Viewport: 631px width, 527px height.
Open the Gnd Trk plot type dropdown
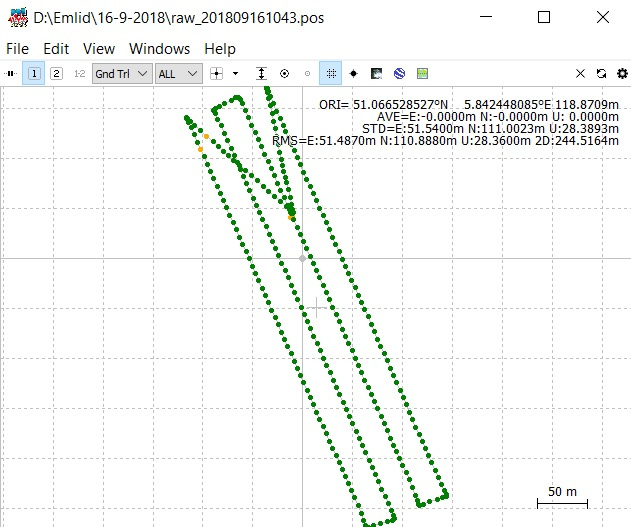tap(122, 74)
